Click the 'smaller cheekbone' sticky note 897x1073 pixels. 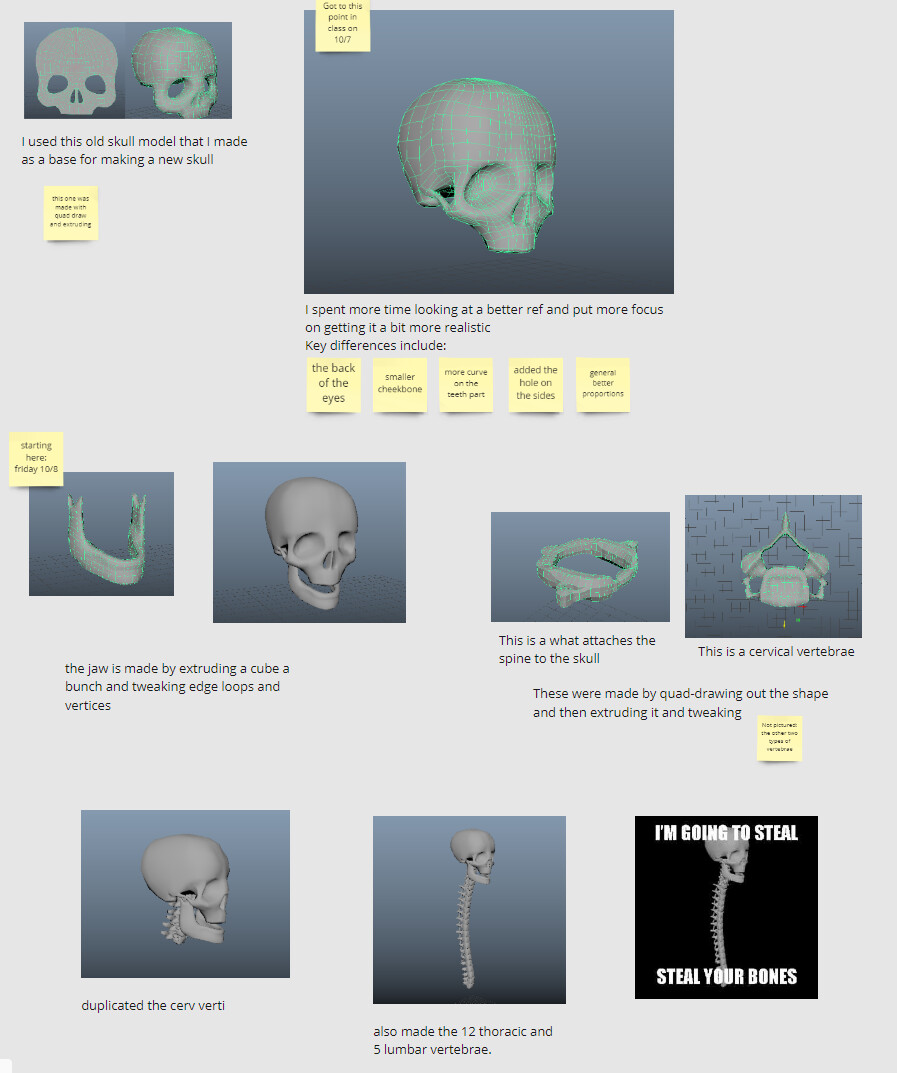point(400,384)
